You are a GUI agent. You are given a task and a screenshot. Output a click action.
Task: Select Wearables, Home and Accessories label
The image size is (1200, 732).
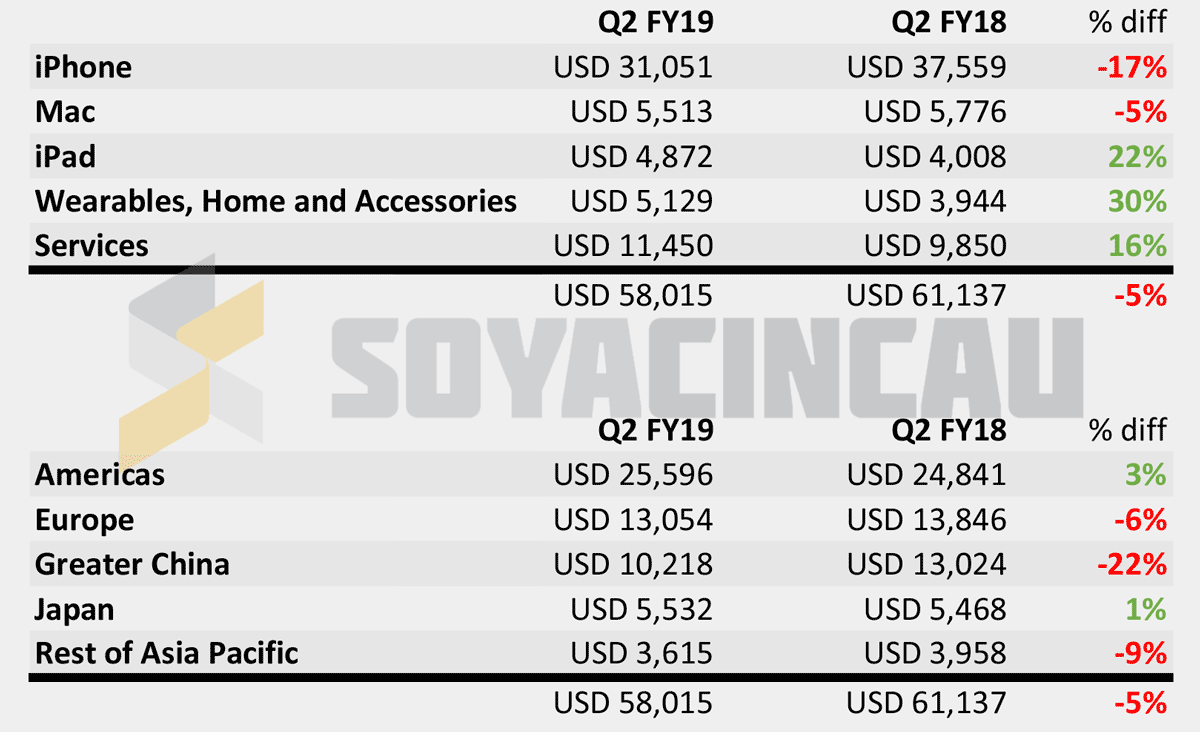tap(276, 201)
